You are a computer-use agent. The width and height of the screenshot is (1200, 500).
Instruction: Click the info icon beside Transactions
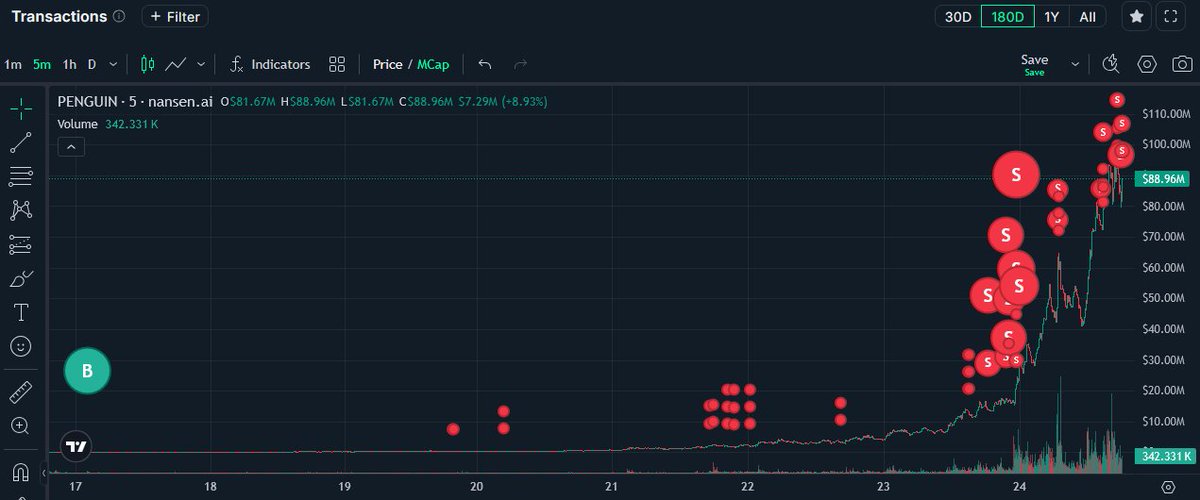click(120, 17)
